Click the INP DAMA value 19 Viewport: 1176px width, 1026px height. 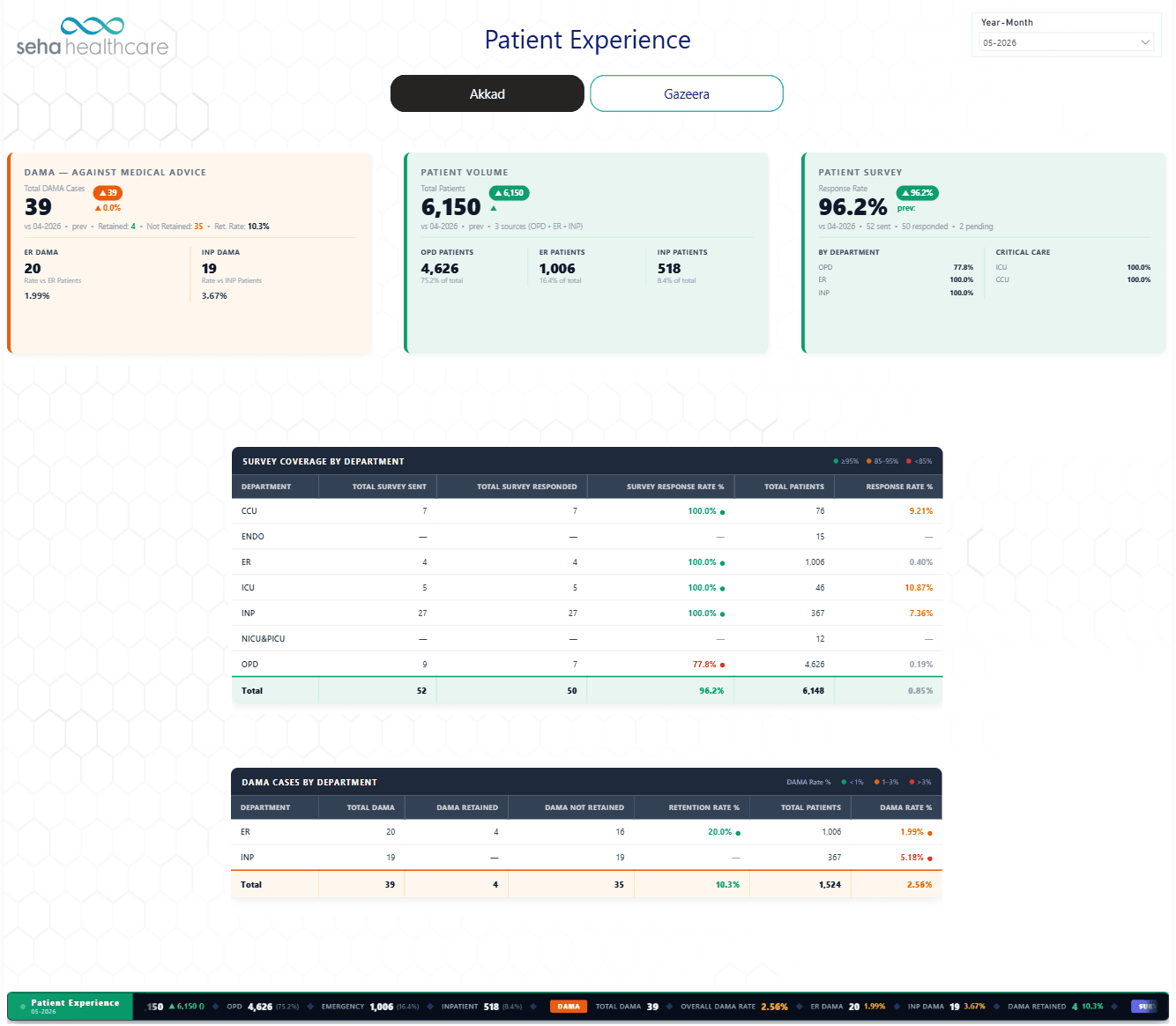pyautogui.click(x=209, y=269)
